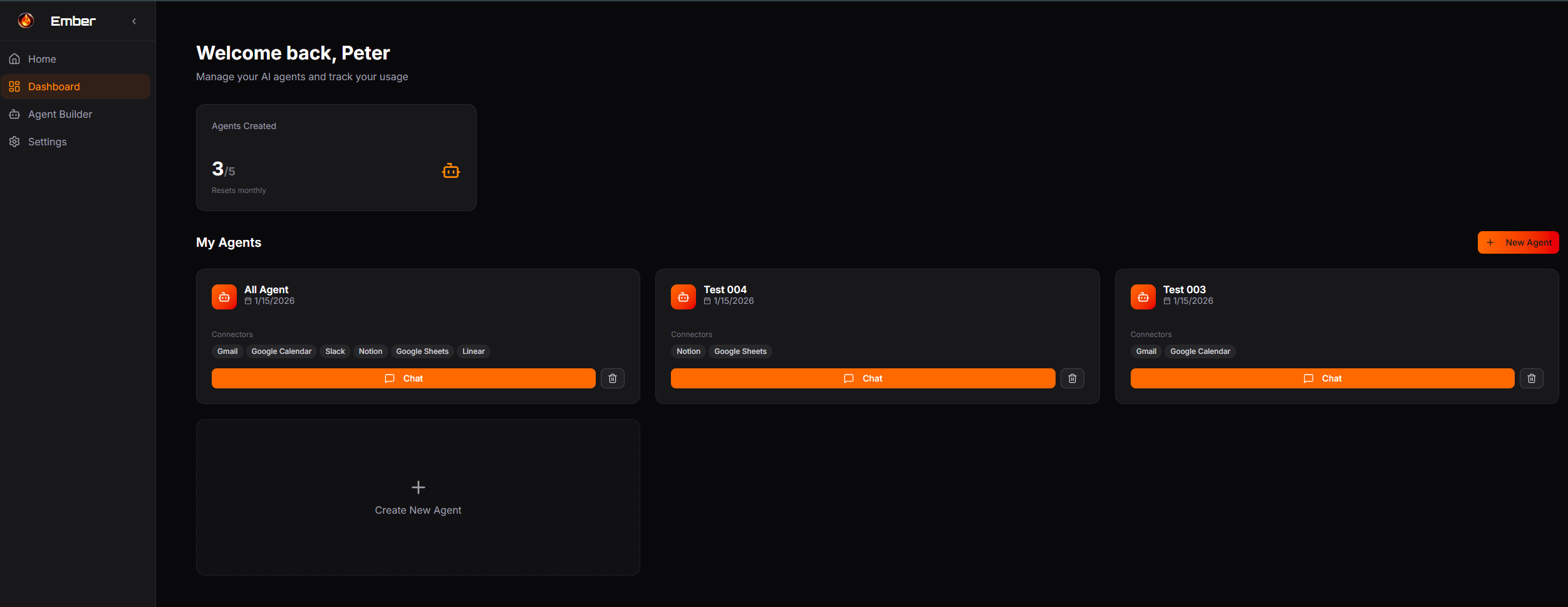Open Agent Builder from the sidebar
1568x607 pixels.
(75, 114)
